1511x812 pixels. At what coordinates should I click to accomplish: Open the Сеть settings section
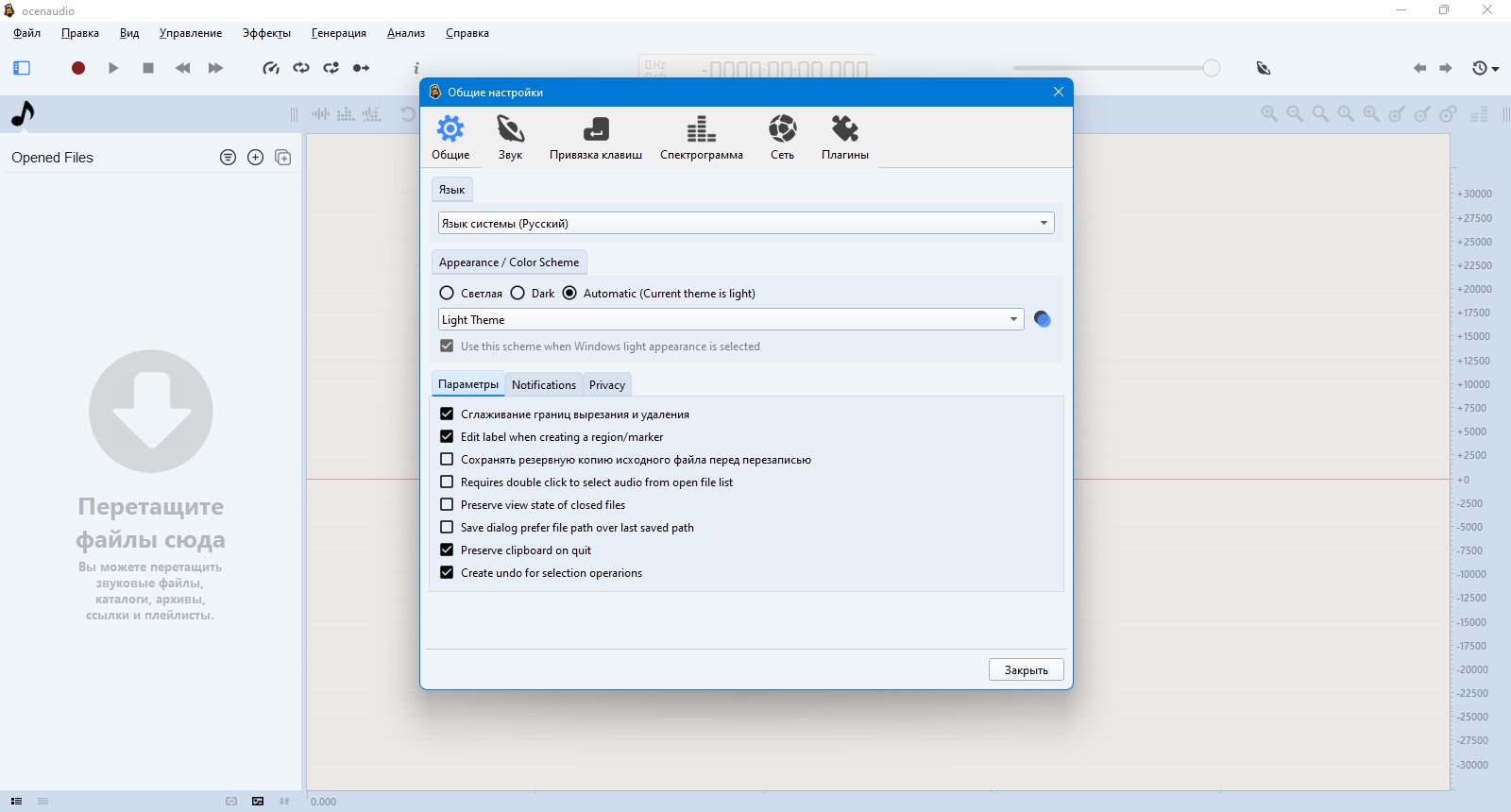782,138
